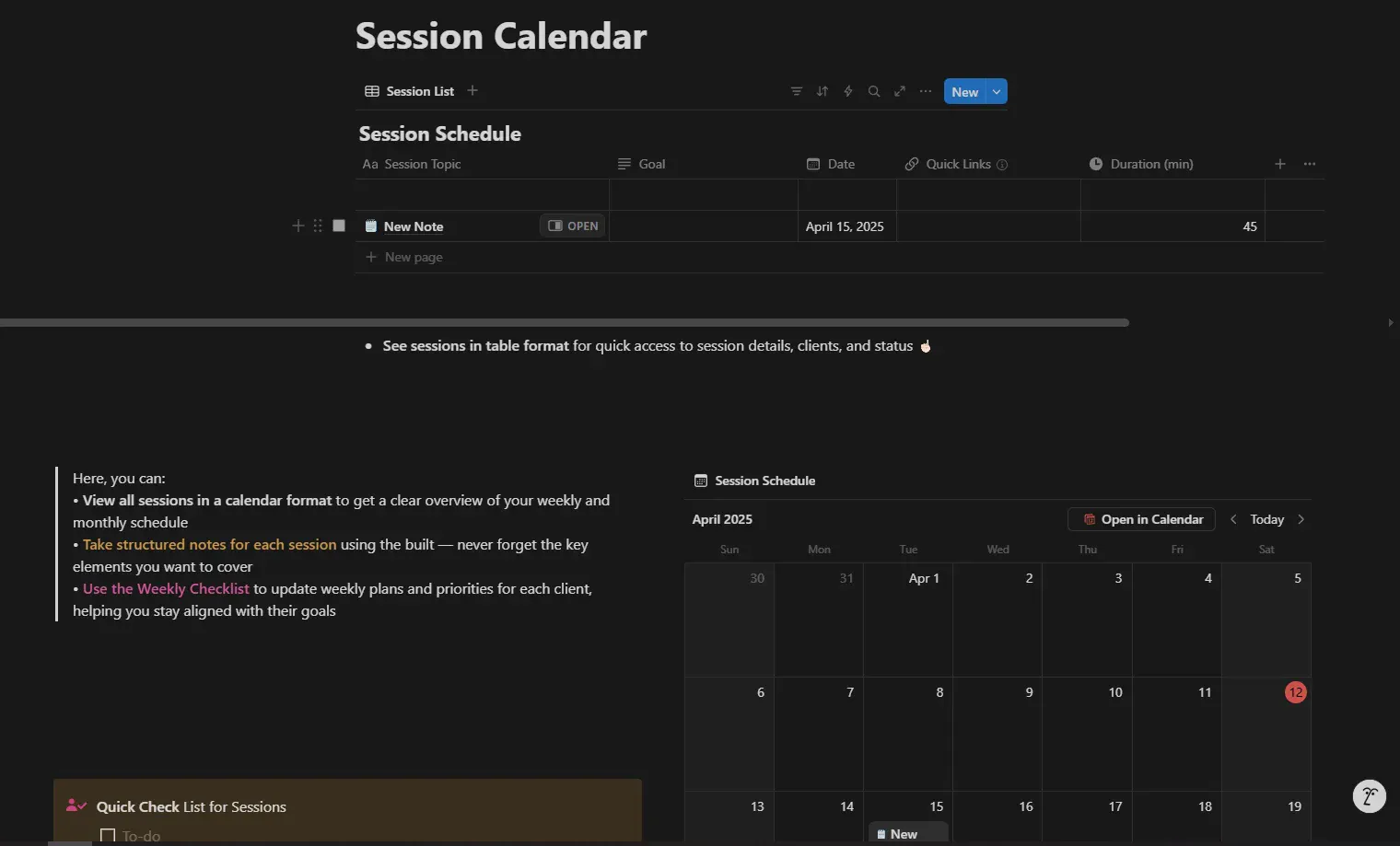Image resolution: width=1400 pixels, height=846 pixels.
Task: Select day 8 in the calendar
Action: point(908,734)
